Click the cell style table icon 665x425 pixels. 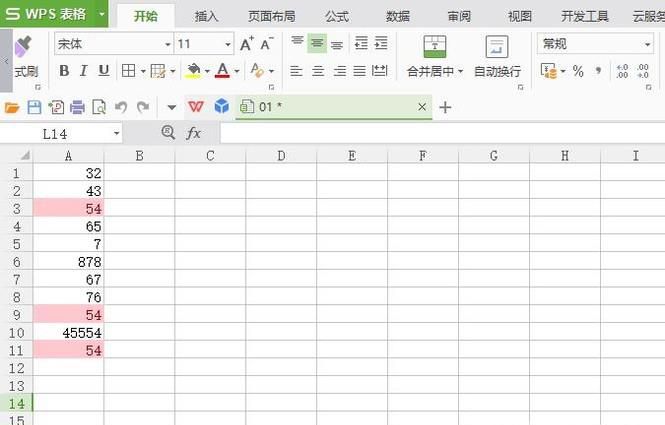(158, 71)
